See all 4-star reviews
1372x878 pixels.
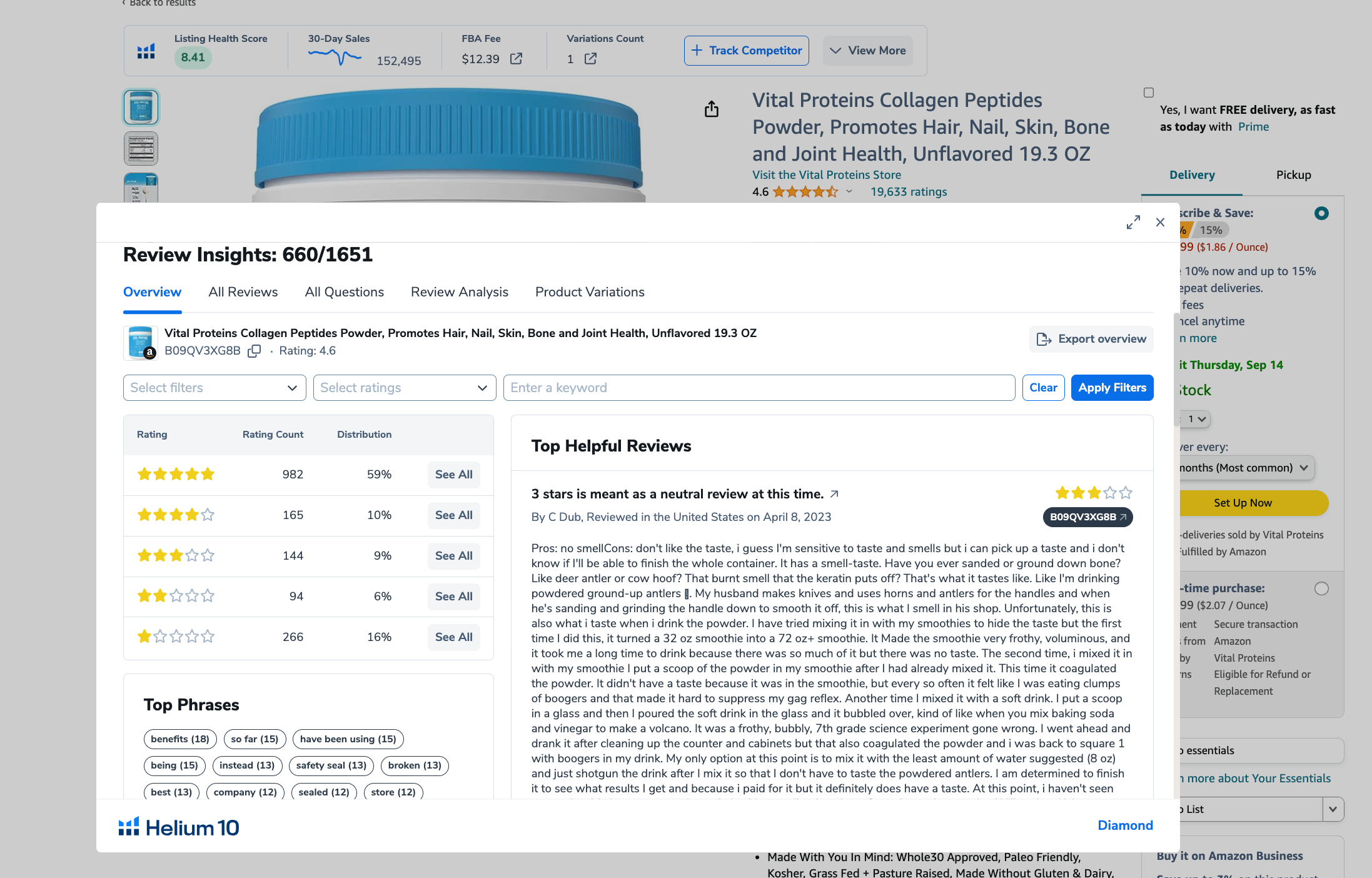pos(454,515)
